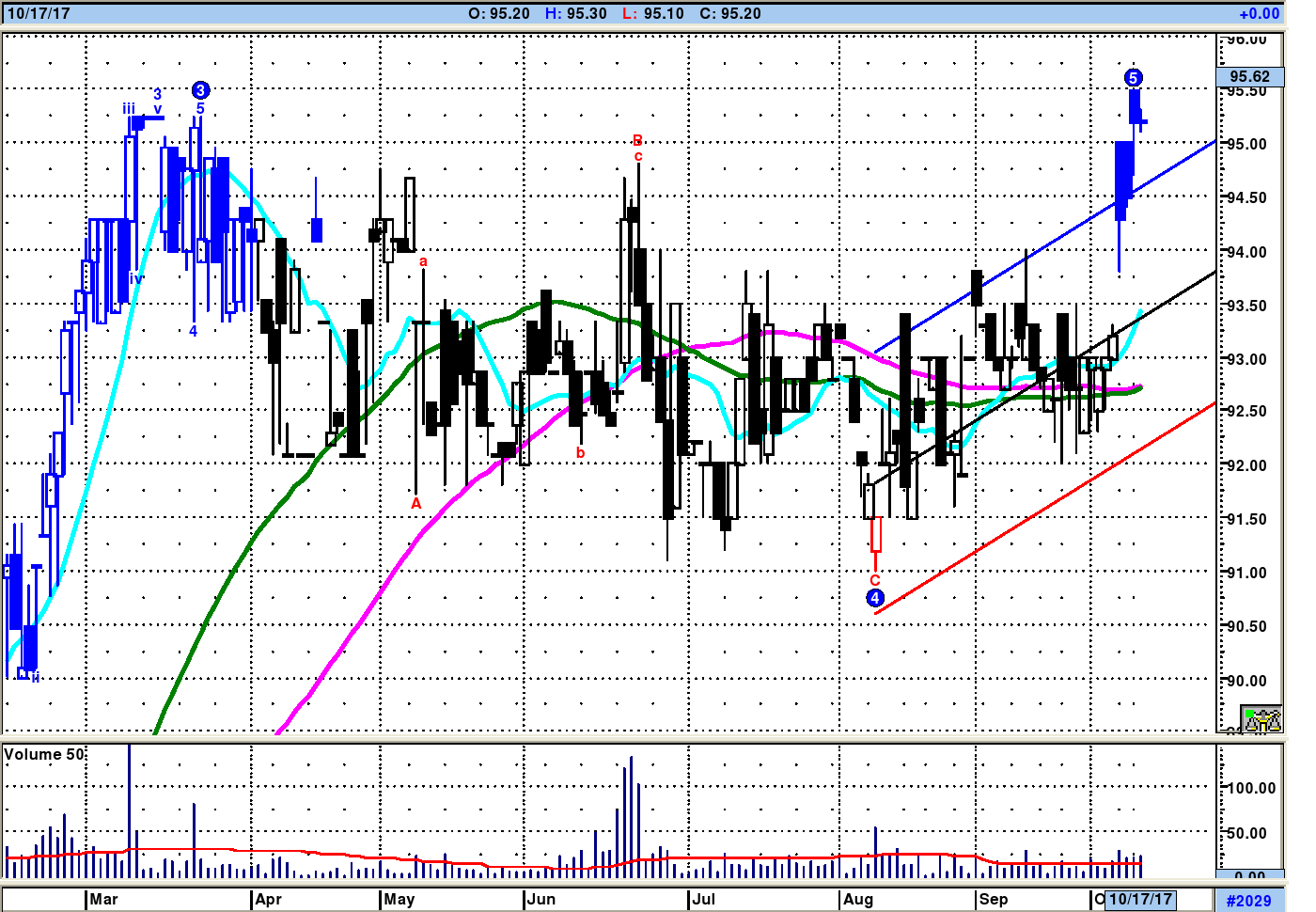Click the 'Volume 50' panel label
This screenshot has width=1316, height=912.
(44, 754)
